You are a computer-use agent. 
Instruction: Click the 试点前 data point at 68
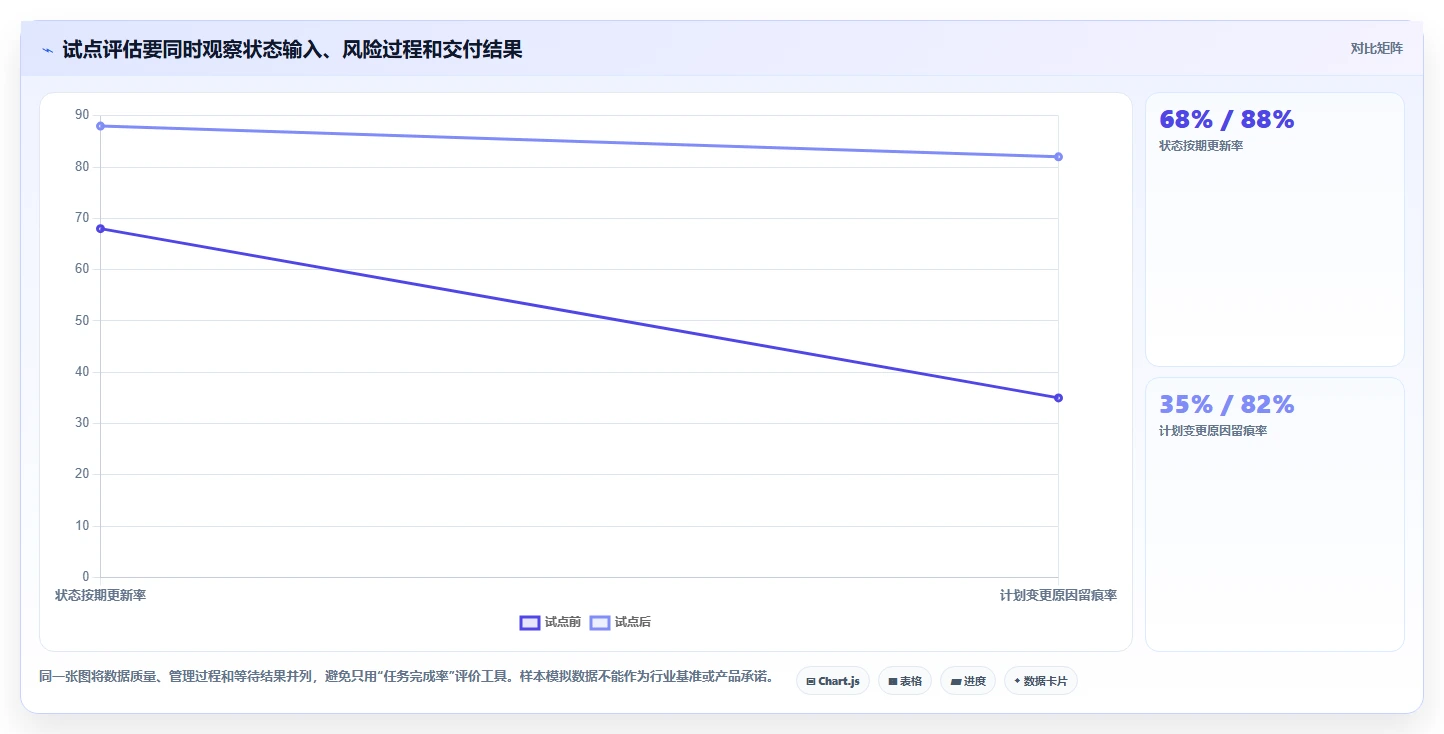100,229
